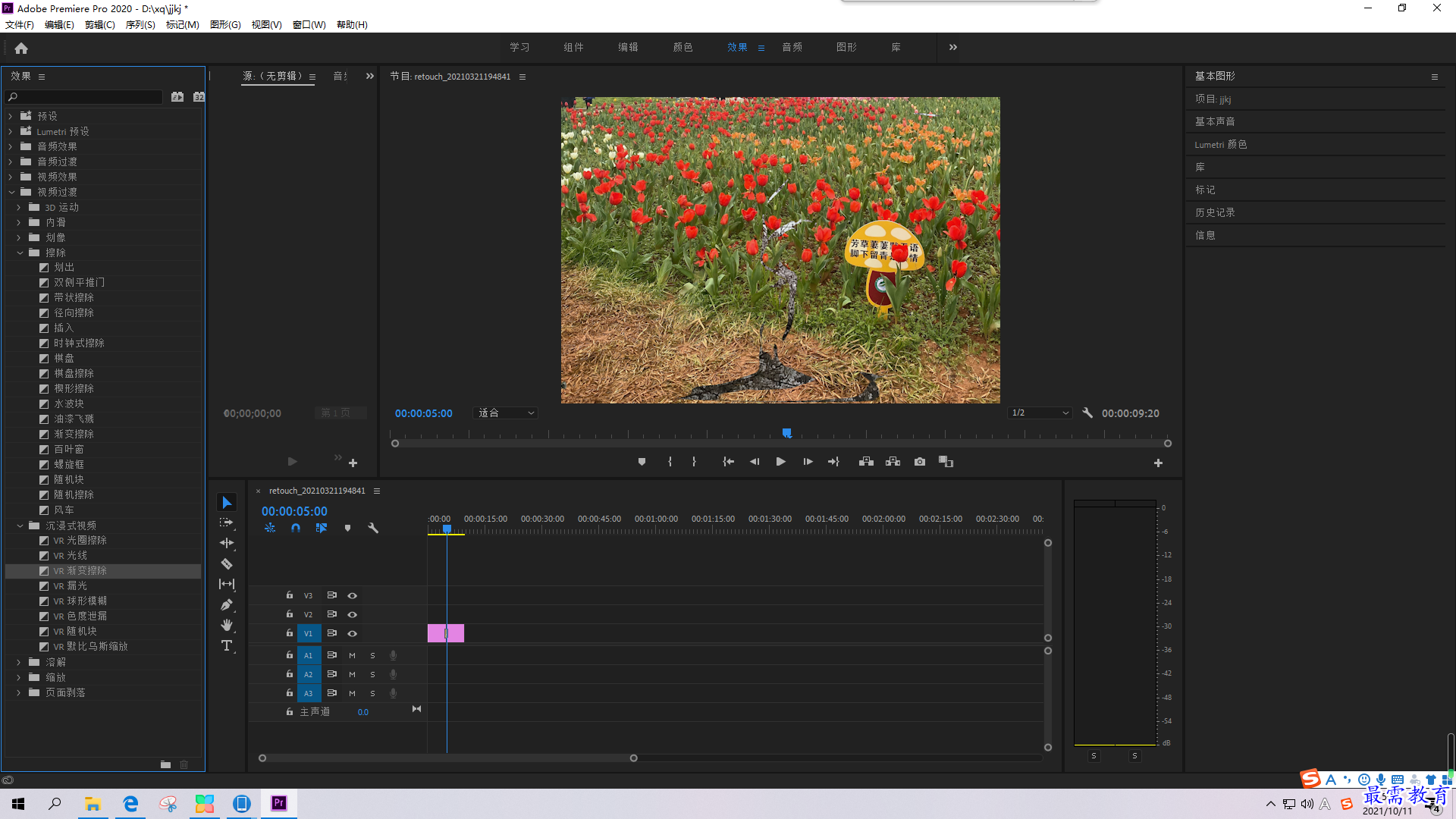Image resolution: width=1456 pixels, height=819 pixels.
Task: Open the 适合 zoom level dropdown
Action: pyautogui.click(x=506, y=413)
